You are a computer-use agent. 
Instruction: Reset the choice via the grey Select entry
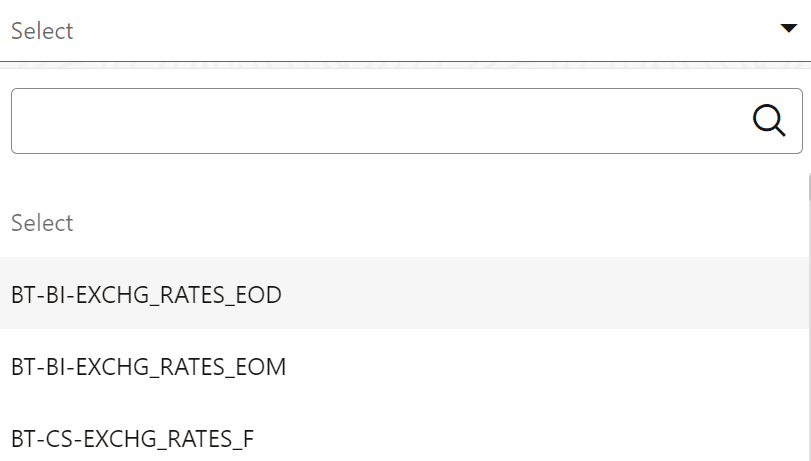[404, 223]
